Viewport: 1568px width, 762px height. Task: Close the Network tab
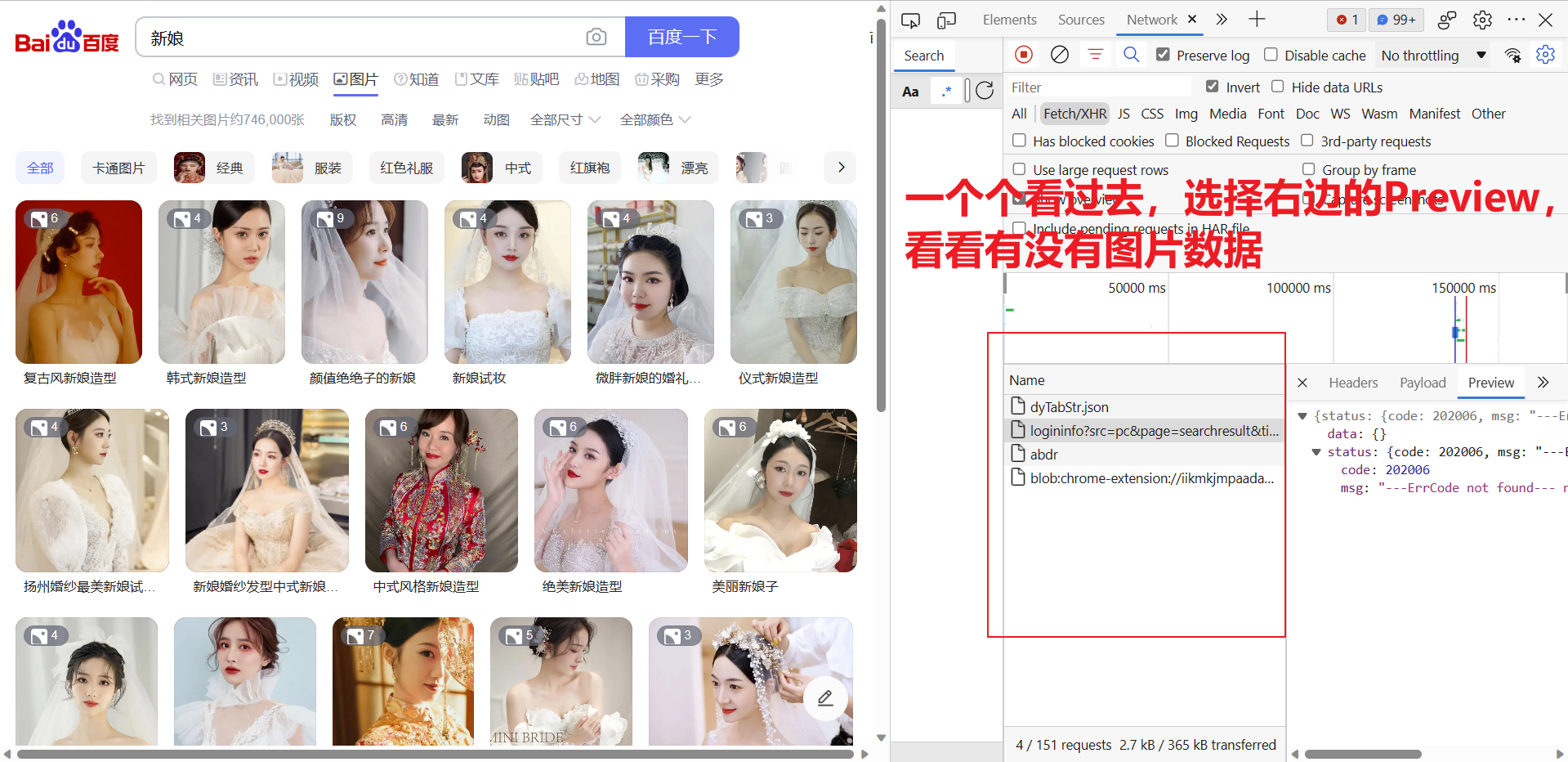click(x=1192, y=19)
